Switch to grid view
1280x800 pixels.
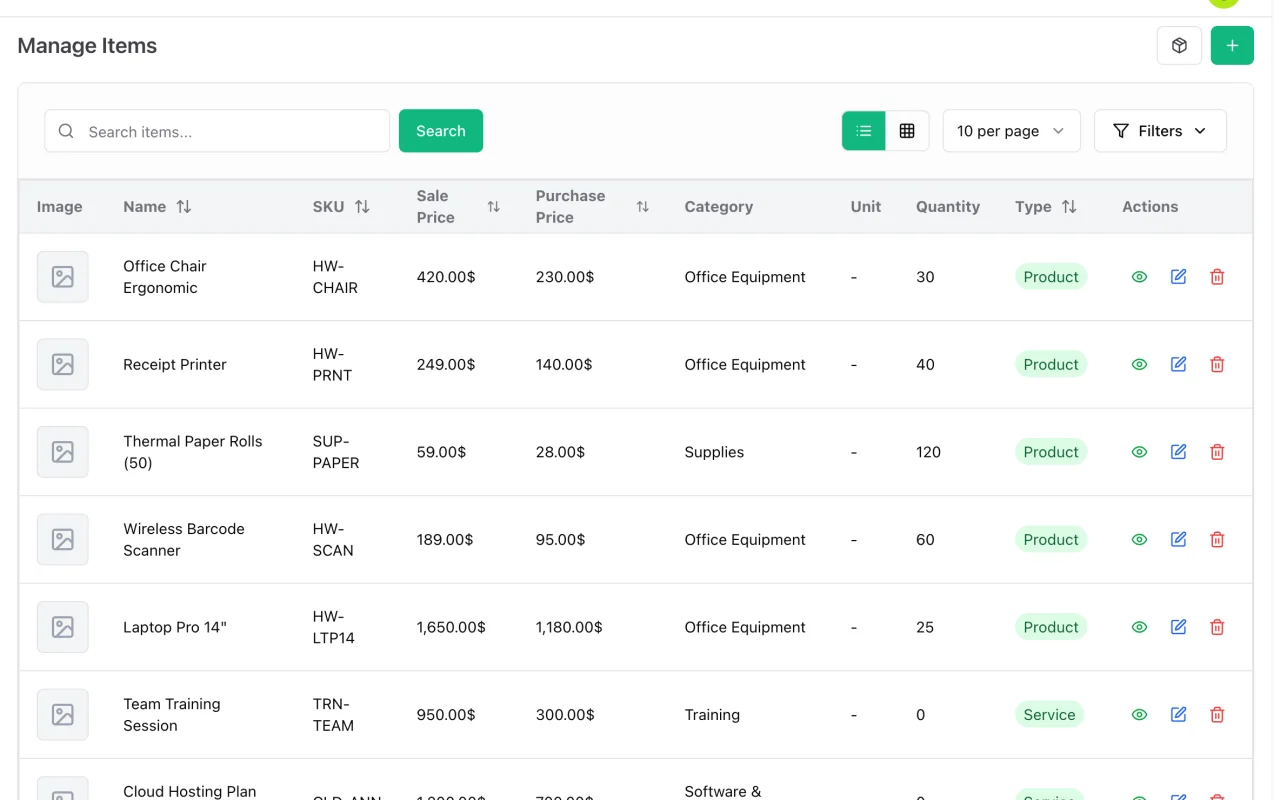pyautogui.click(x=907, y=131)
